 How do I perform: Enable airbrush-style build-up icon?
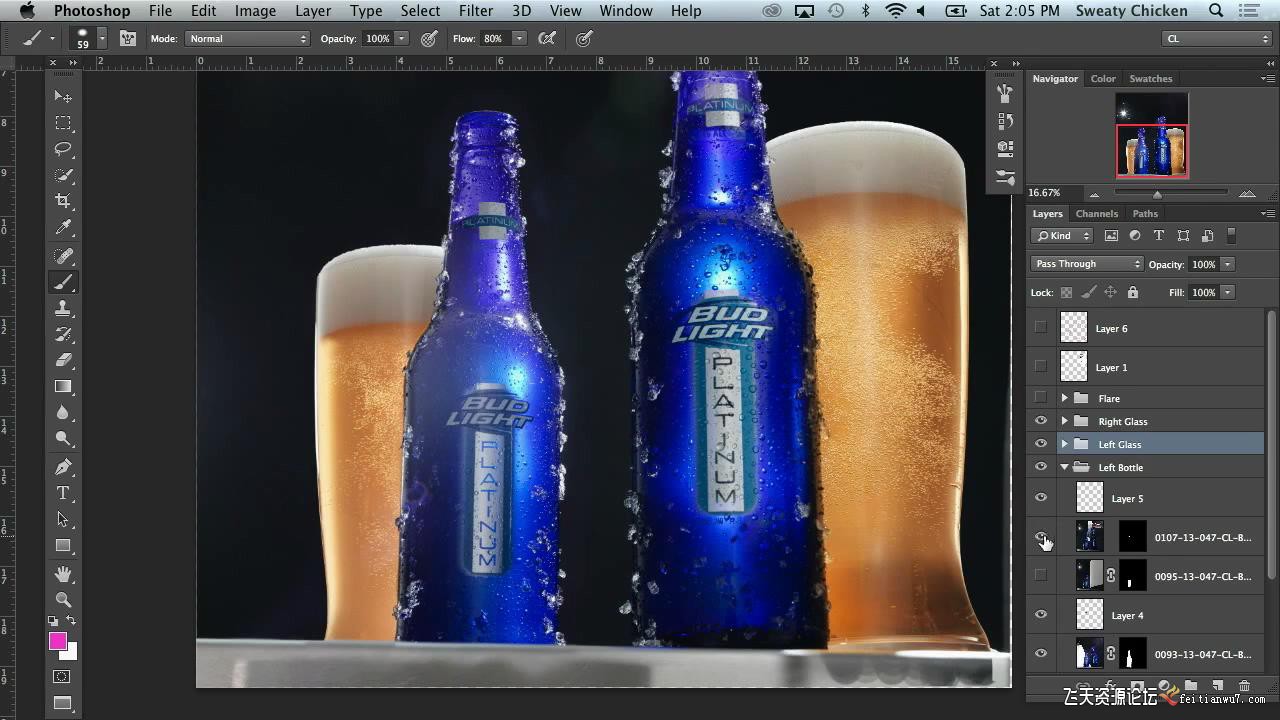[547, 38]
